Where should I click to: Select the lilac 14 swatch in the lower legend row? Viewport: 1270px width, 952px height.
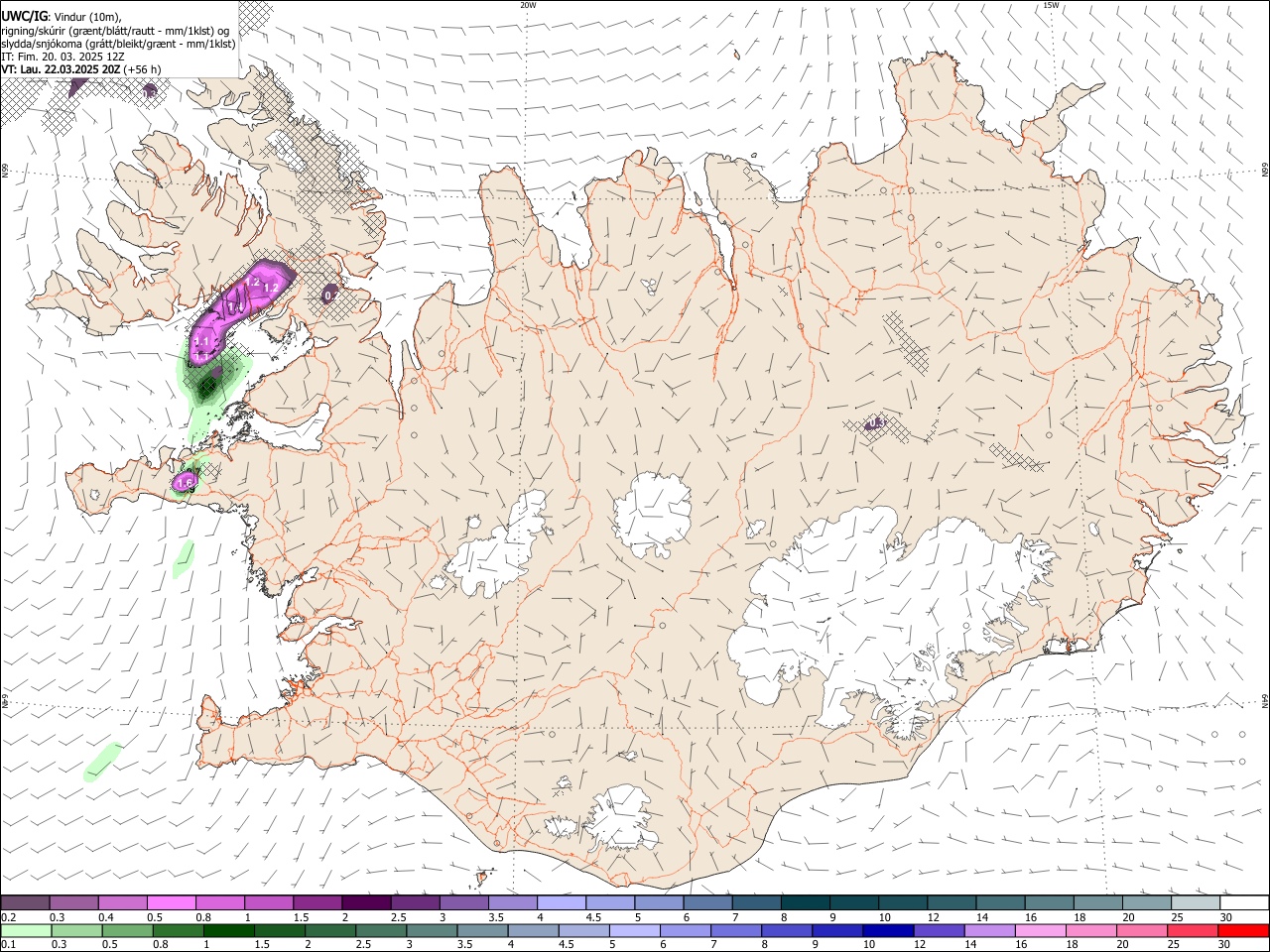tap(990, 931)
